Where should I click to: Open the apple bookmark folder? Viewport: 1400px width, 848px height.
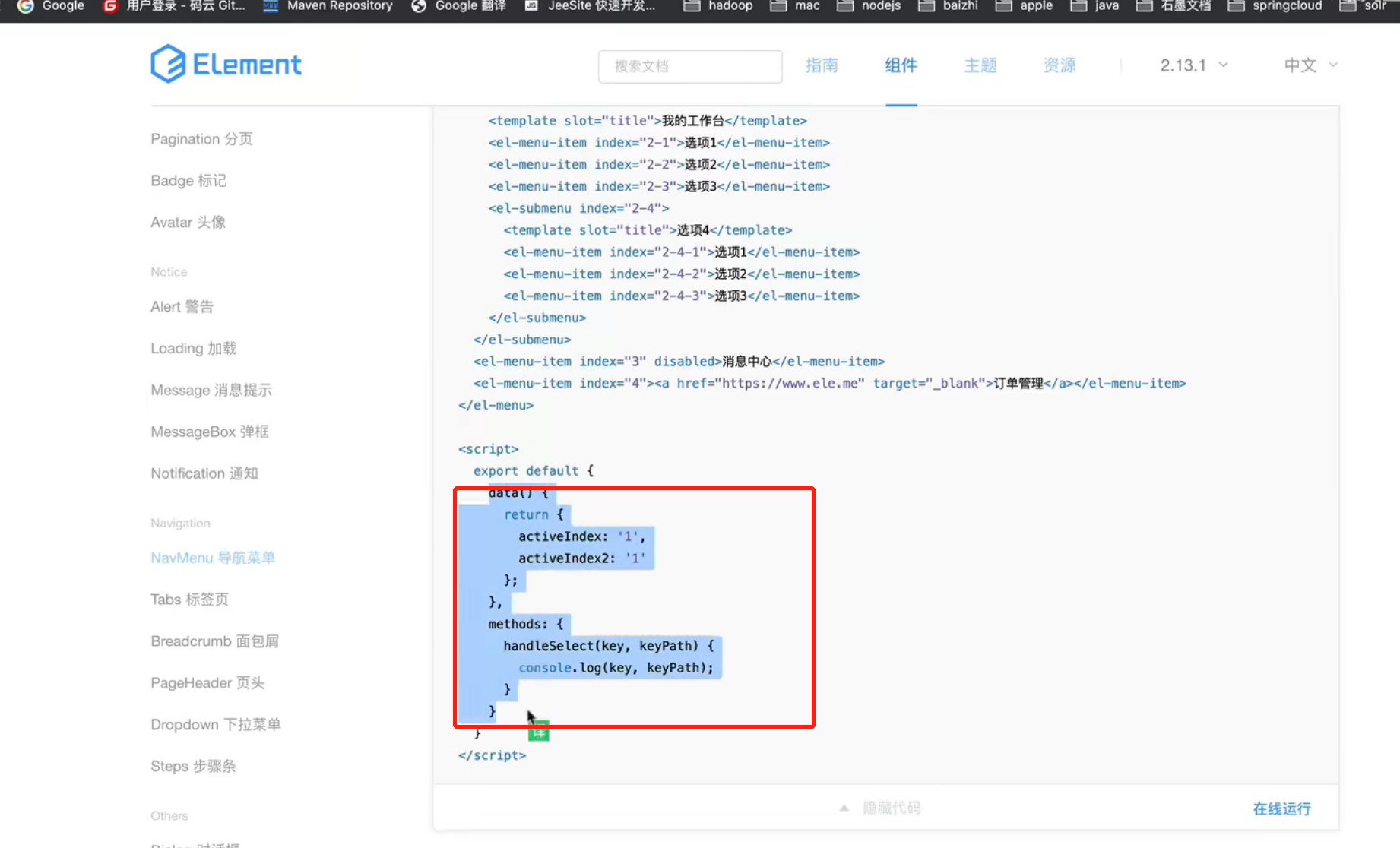click(1024, 6)
